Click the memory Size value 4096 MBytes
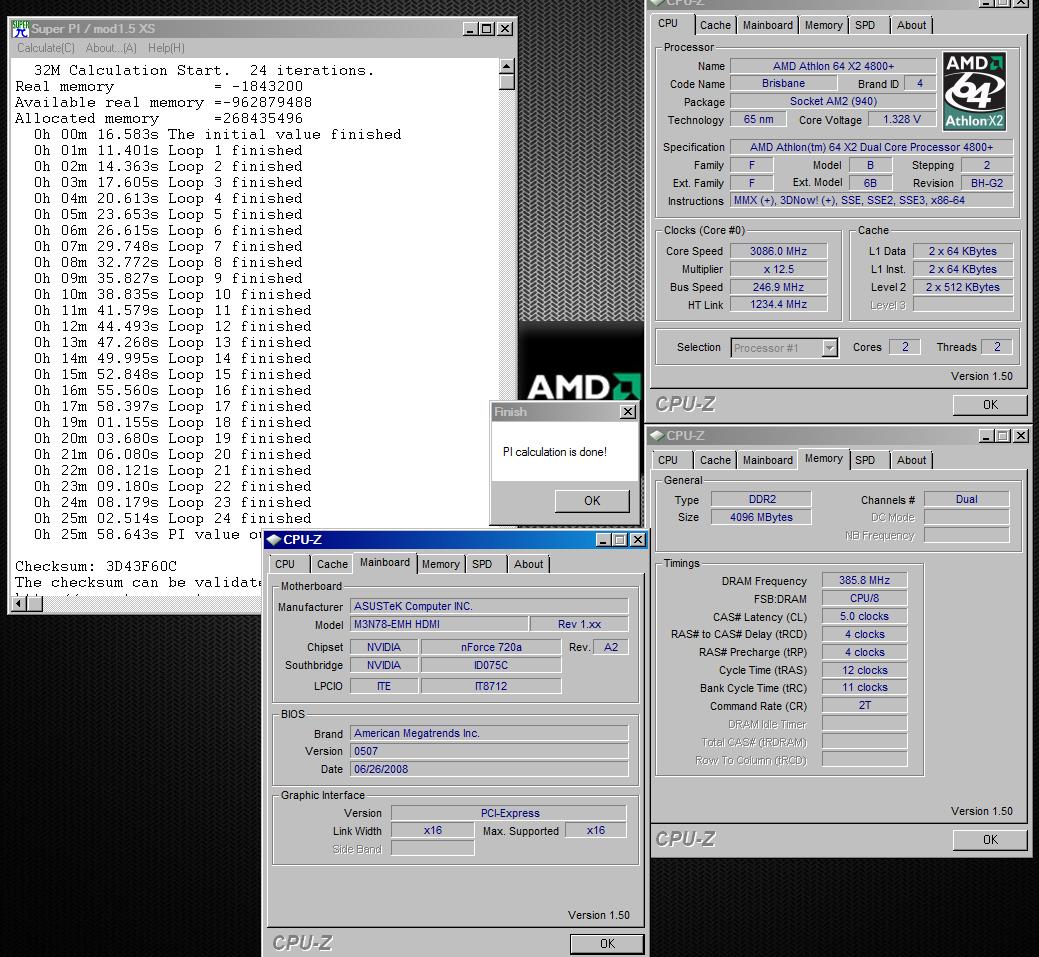 [761, 517]
